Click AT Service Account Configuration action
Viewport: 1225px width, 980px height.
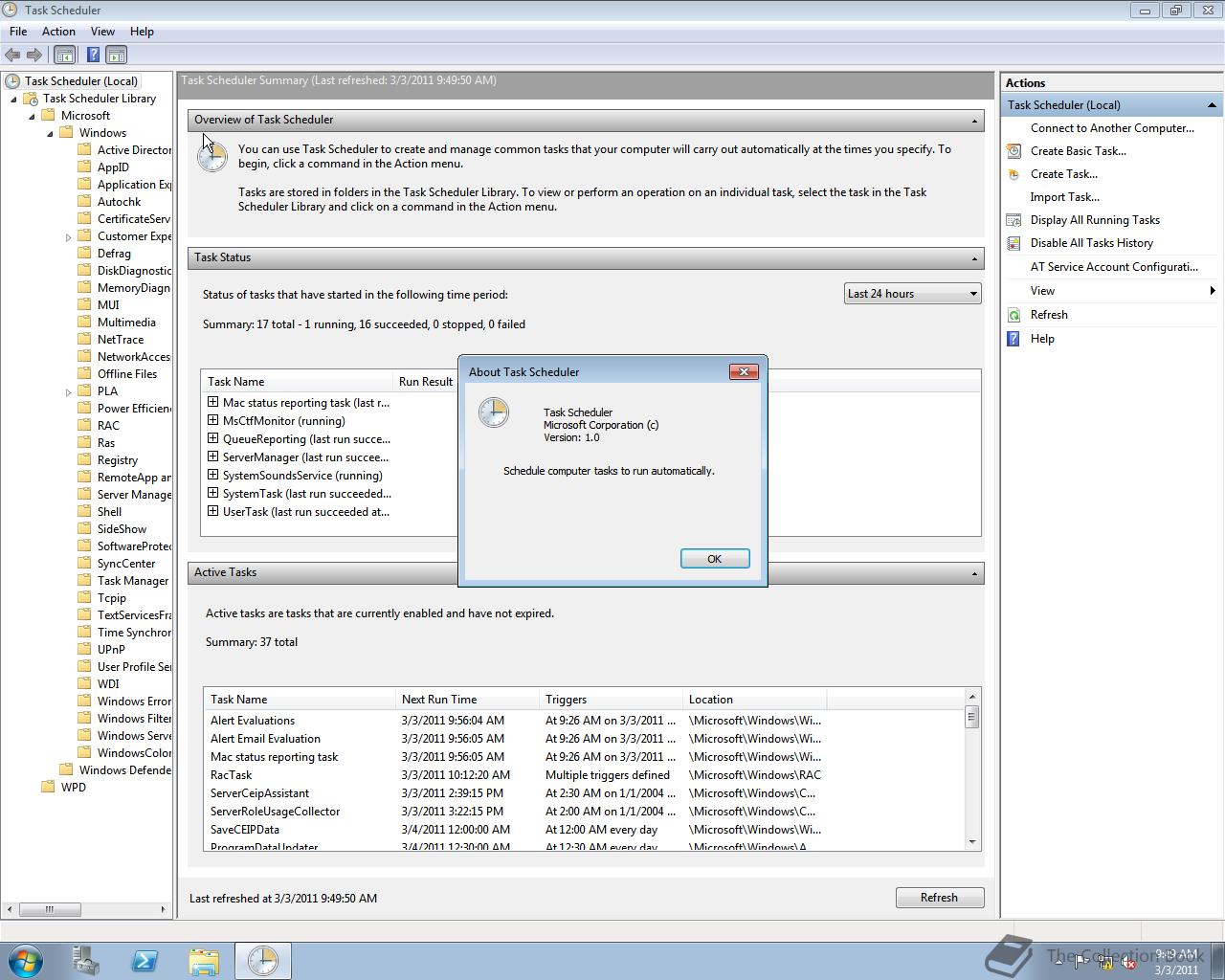[1114, 267]
